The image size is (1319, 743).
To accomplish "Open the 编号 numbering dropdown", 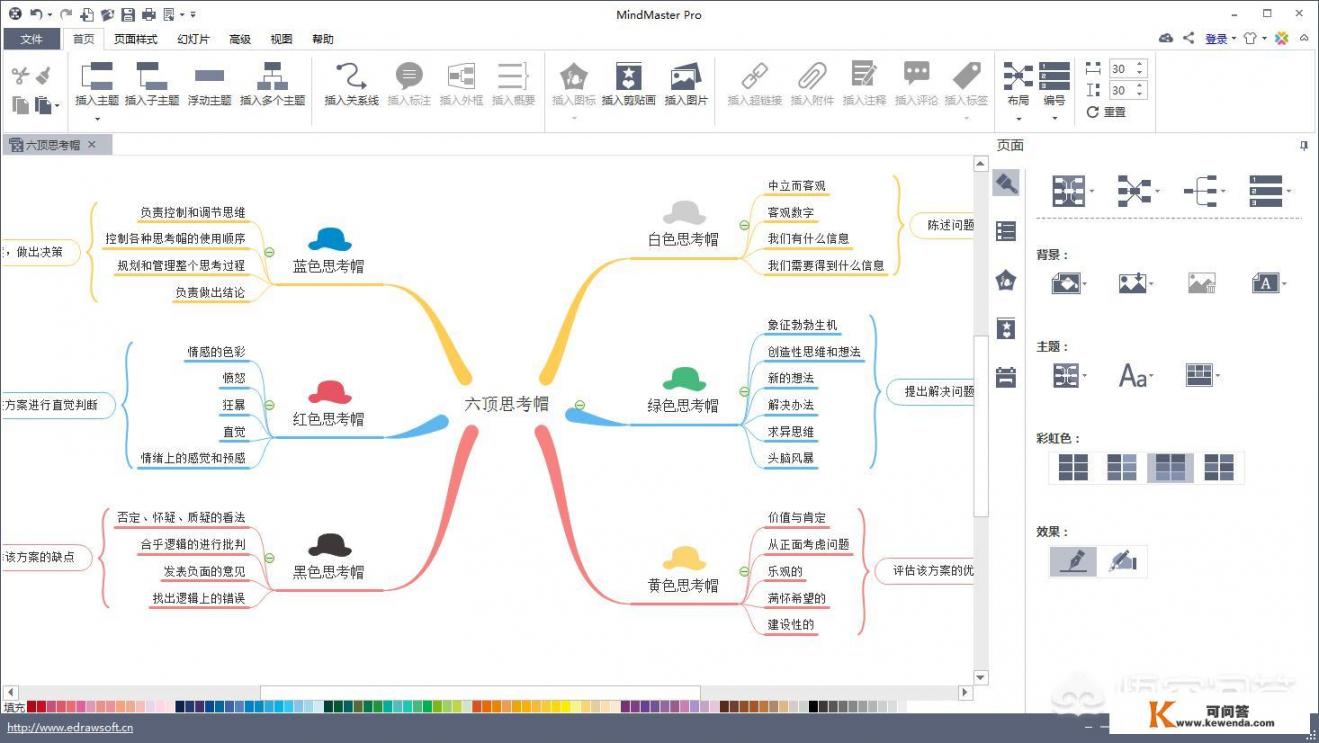I will pyautogui.click(x=1054, y=92).
